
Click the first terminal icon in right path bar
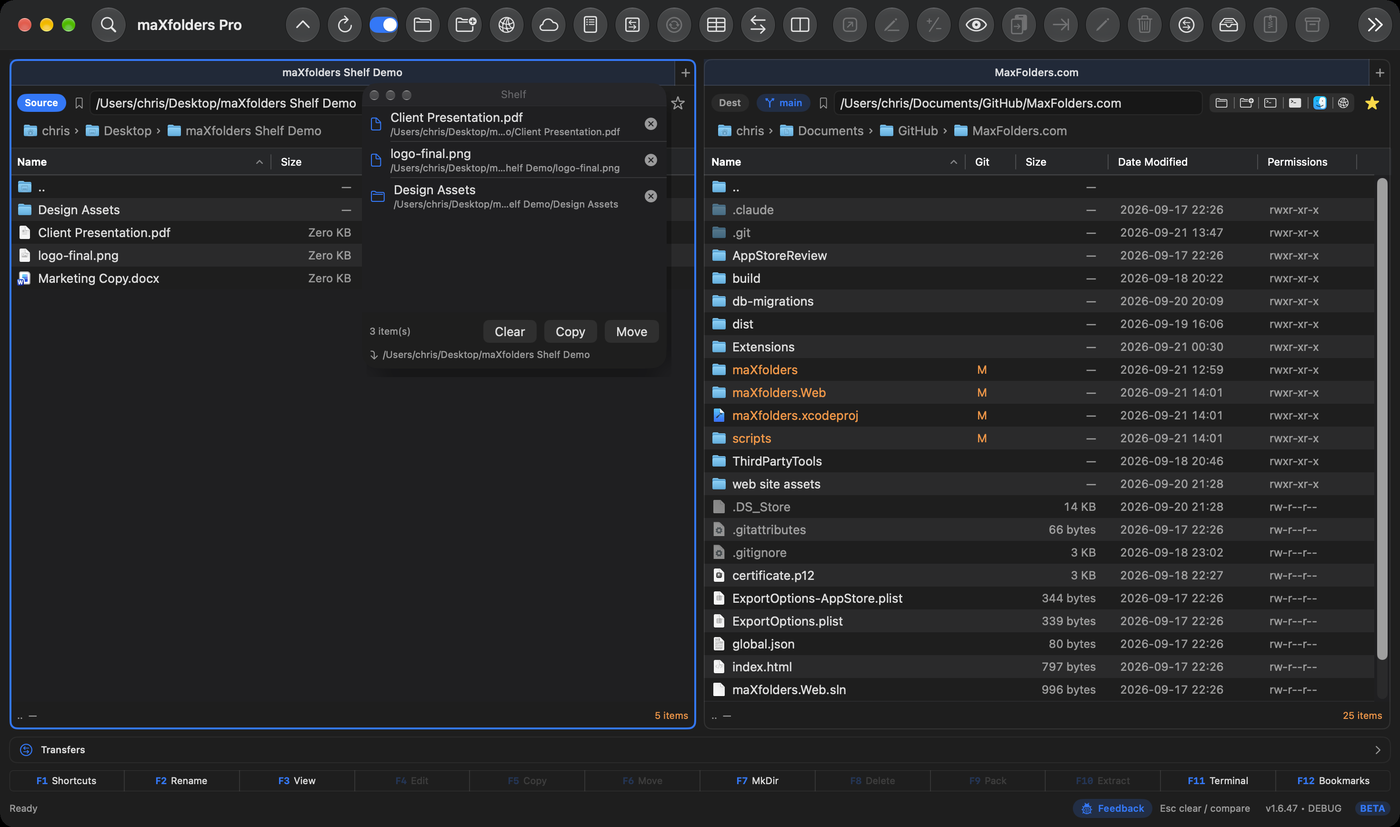[1270, 103]
